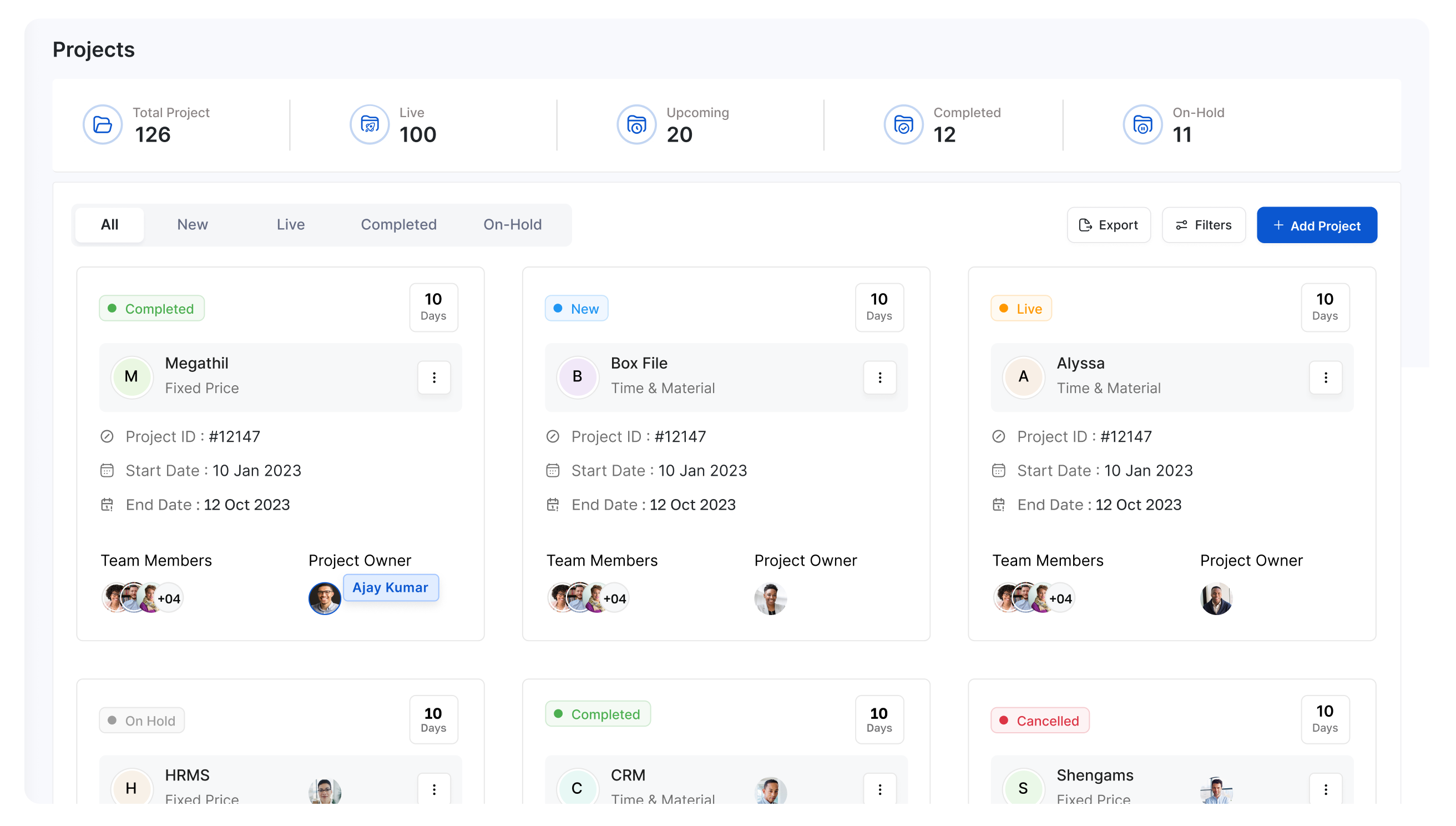Click the +04 members badge on Alyssa
Image resolution: width=1456 pixels, height=826 pixels.
point(1060,598)
